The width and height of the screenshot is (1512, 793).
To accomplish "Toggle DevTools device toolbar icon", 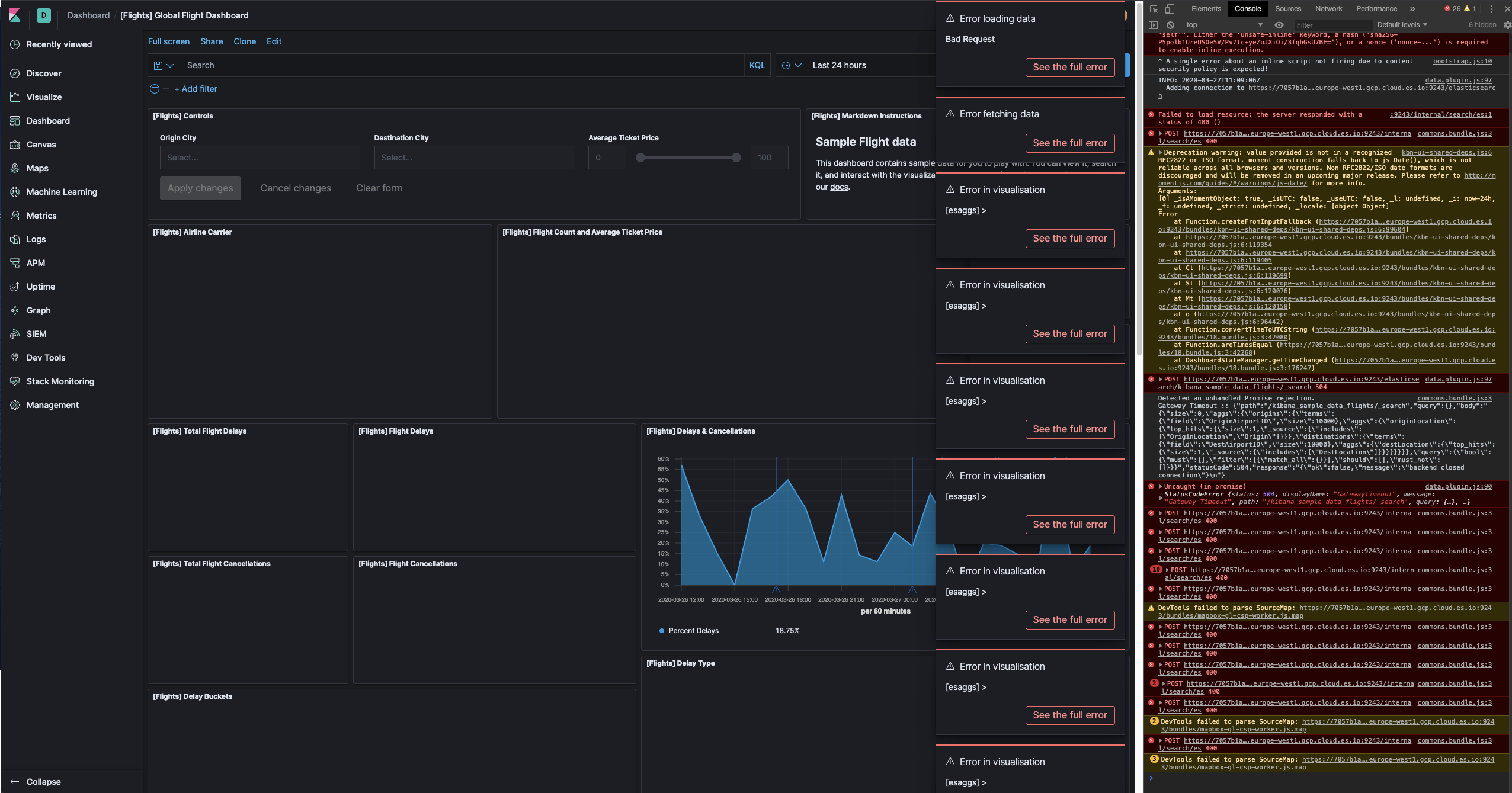I will pyautogui.click(x=1170, y=9).
